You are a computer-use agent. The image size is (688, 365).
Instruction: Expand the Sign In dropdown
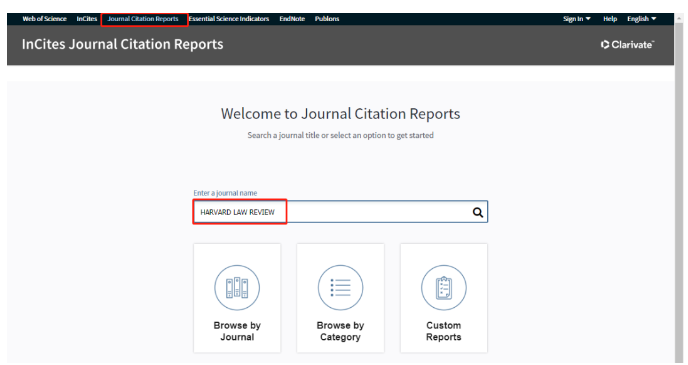(577, 19)
